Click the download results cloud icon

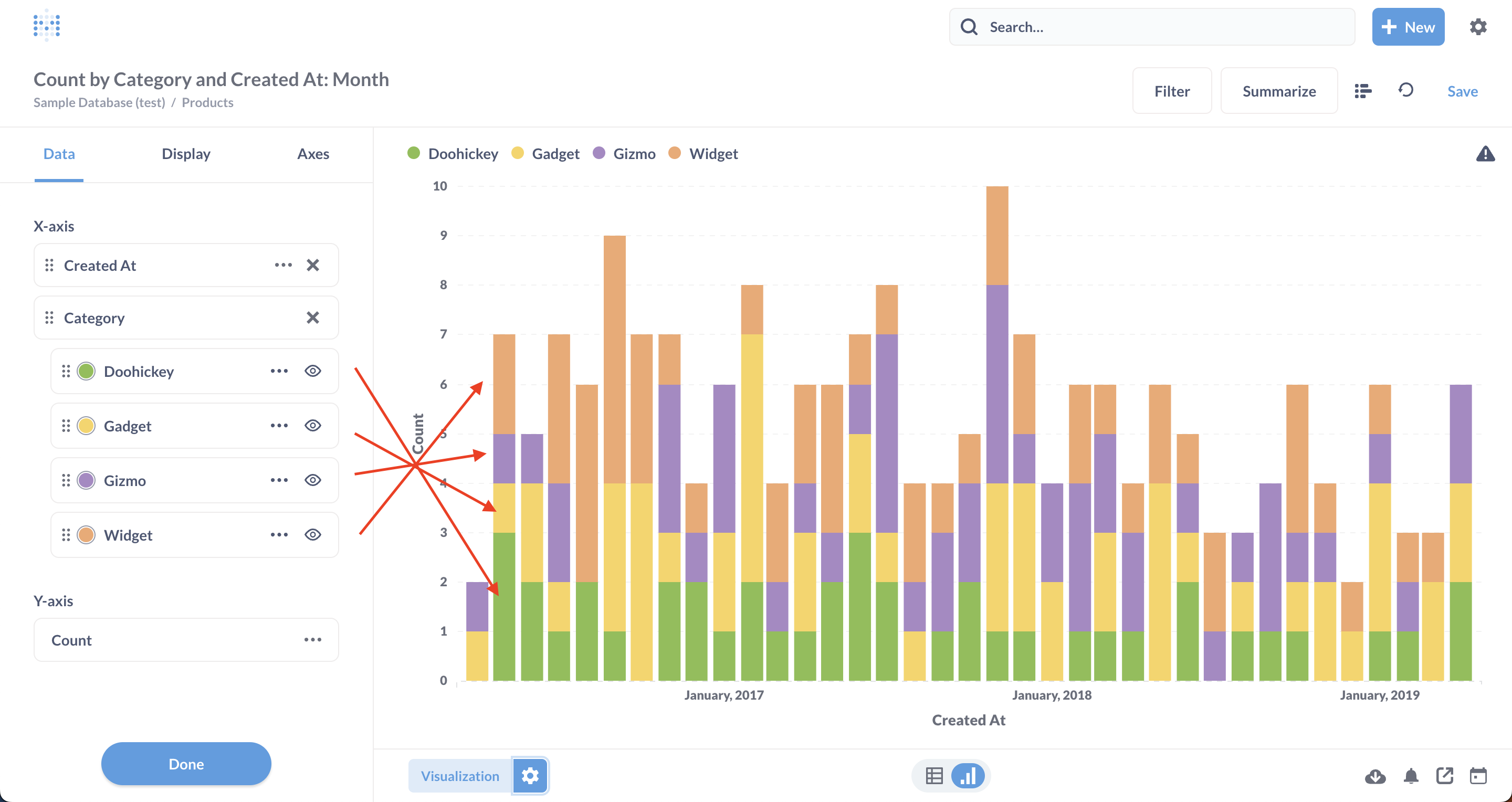pos(1374,776)
